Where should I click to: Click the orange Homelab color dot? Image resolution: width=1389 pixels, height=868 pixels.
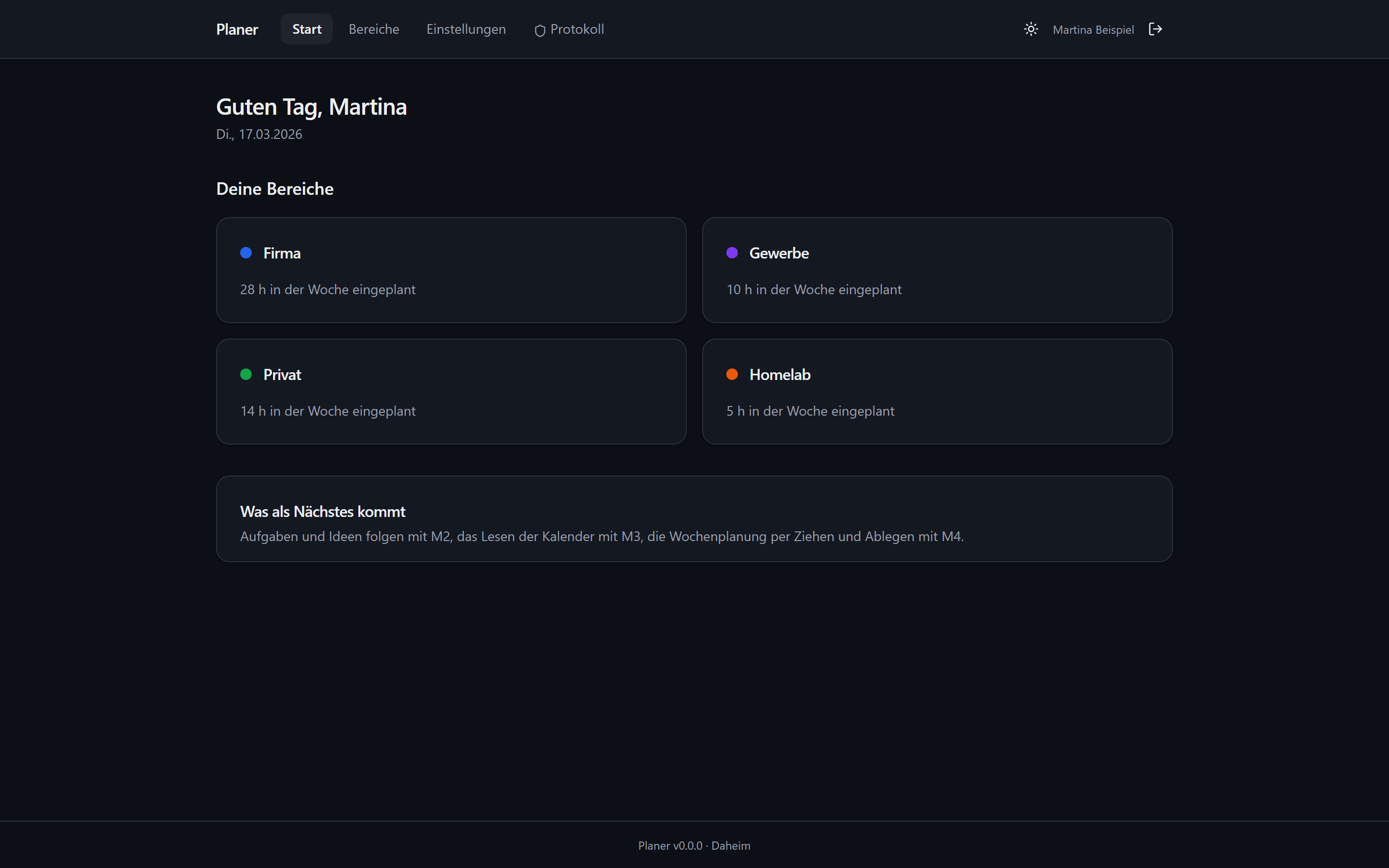click(x=732, y=374)
